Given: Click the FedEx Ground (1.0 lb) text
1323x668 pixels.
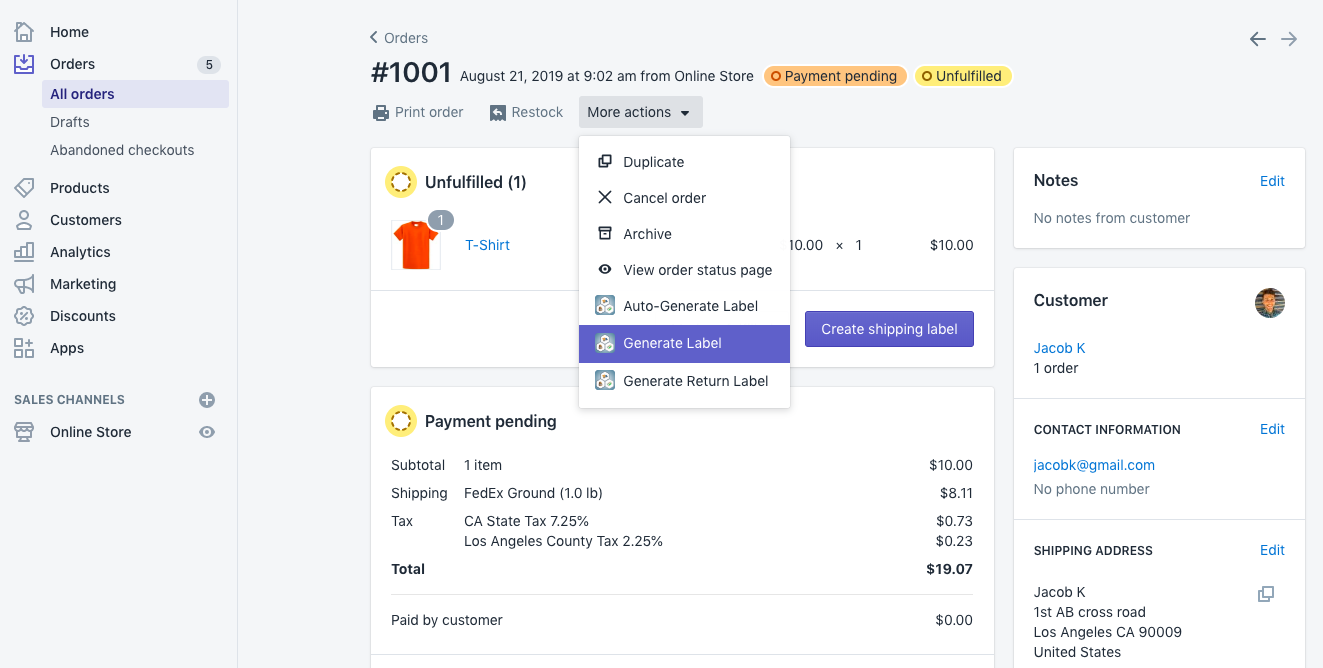Looking at the screenshot, I should click(x=533, y=493).
